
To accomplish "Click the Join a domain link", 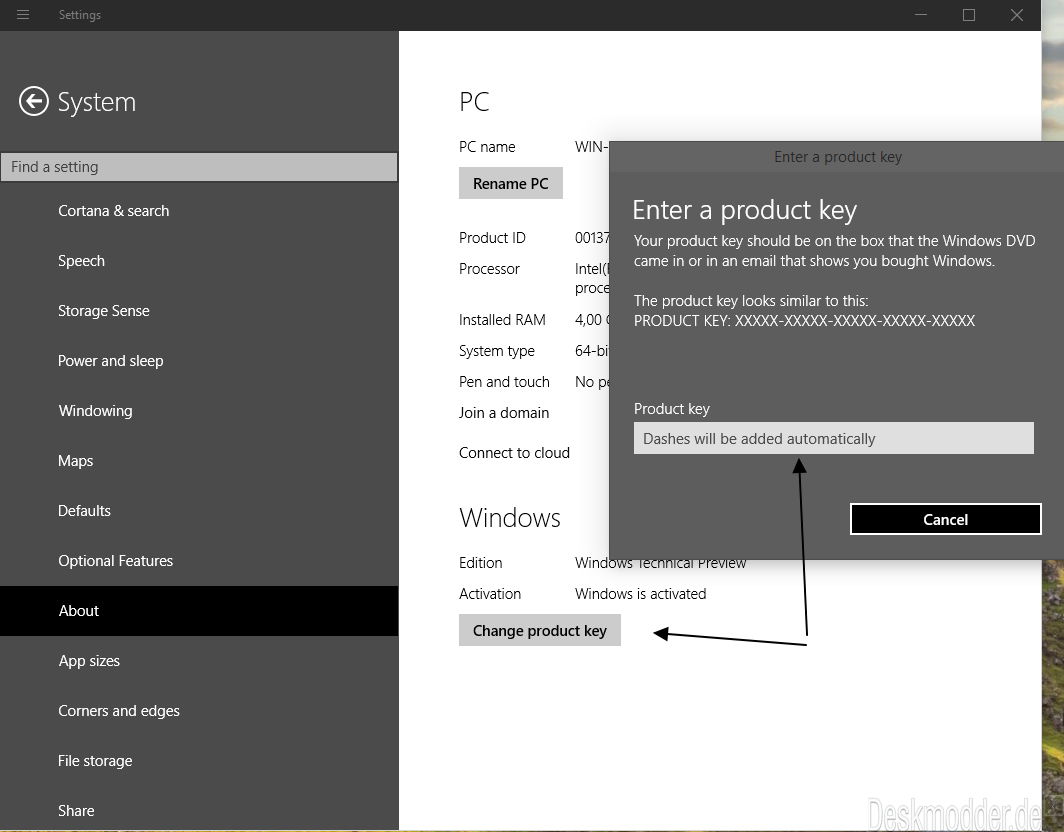I will click(x=504, y=413).
